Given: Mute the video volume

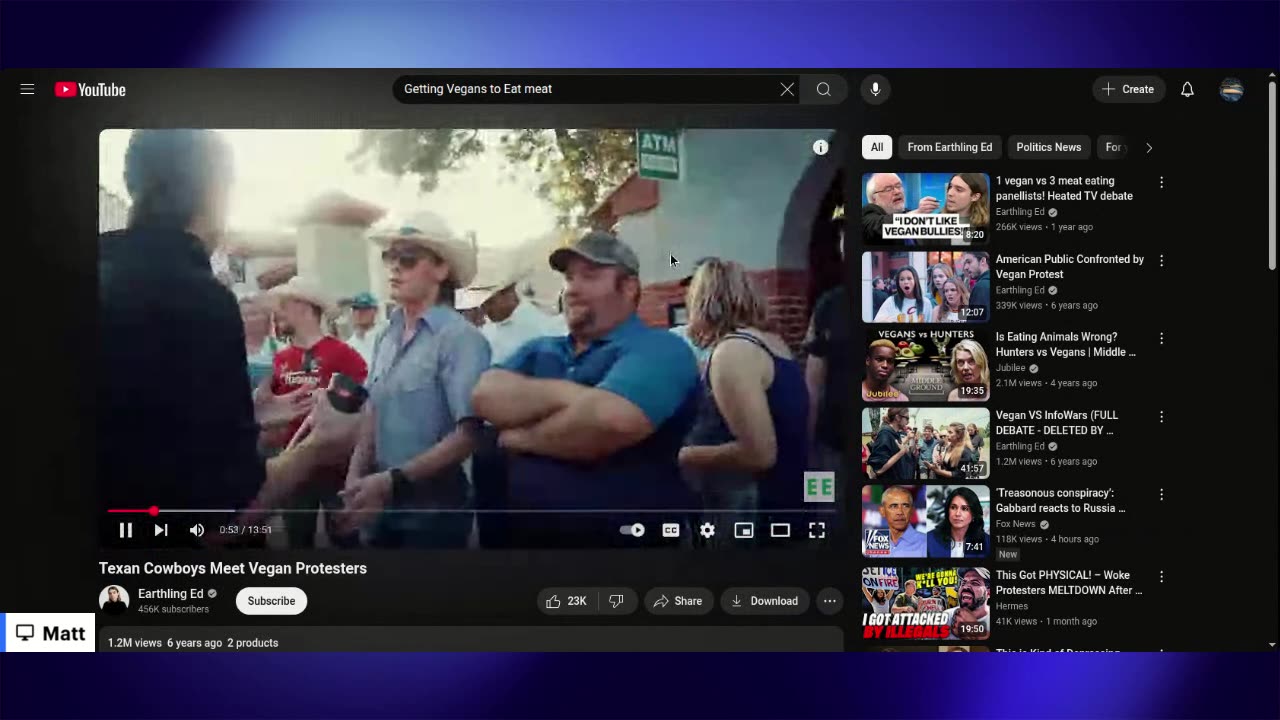Looking at the screenshot, I should pos(197,530).
